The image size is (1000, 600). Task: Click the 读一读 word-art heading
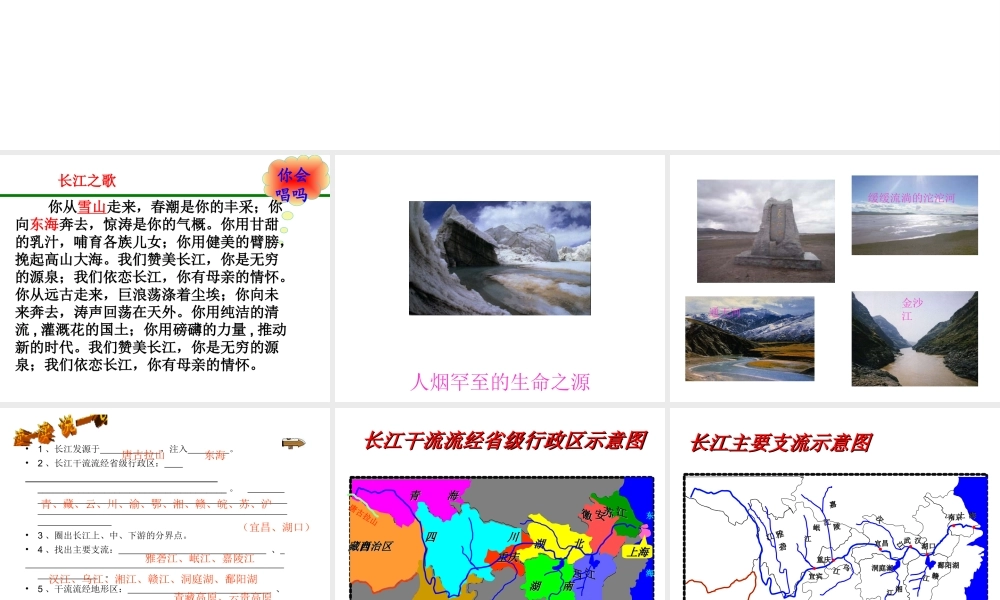click(61, 429)
